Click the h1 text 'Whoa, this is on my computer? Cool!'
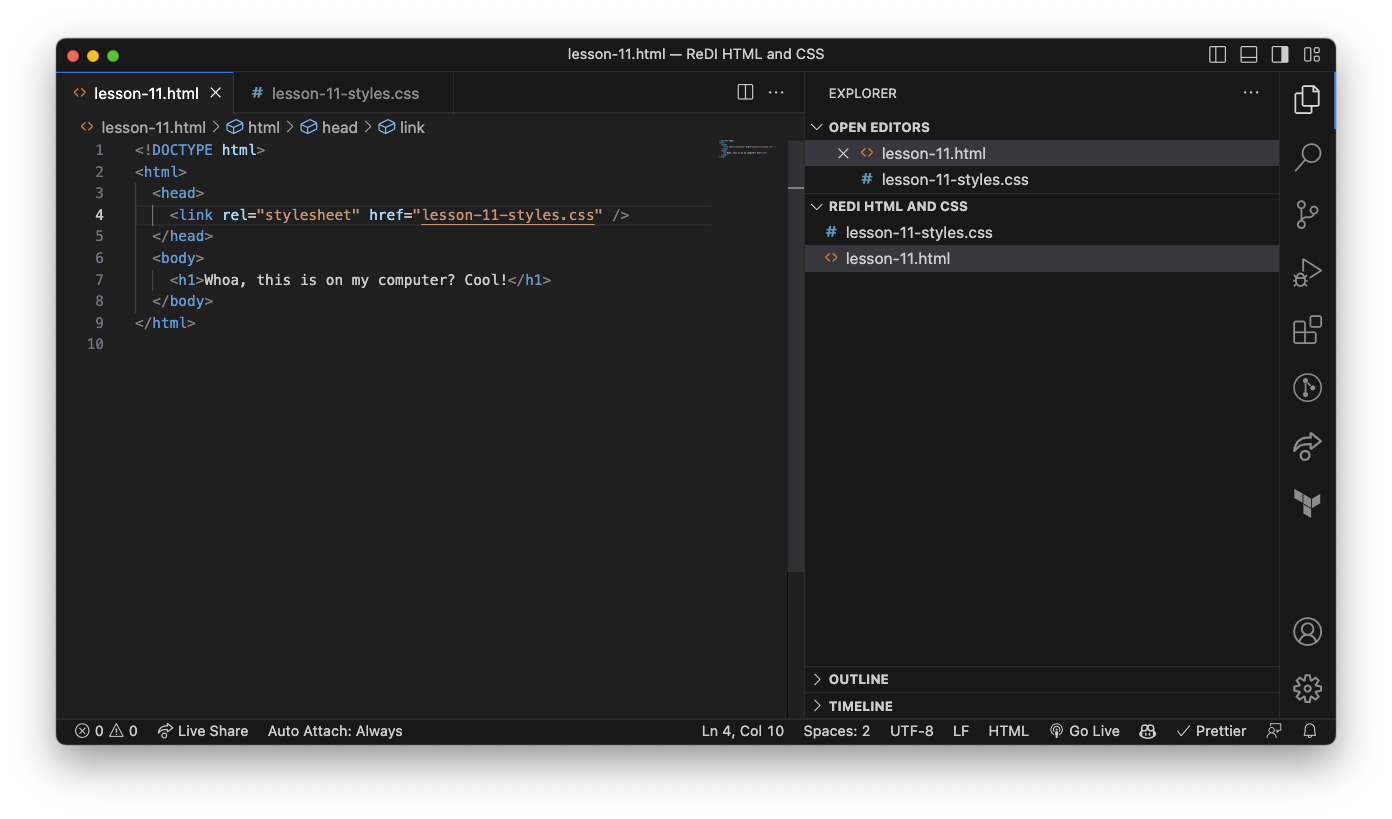This screenshot has height=819, width=1392. point(356,280)
